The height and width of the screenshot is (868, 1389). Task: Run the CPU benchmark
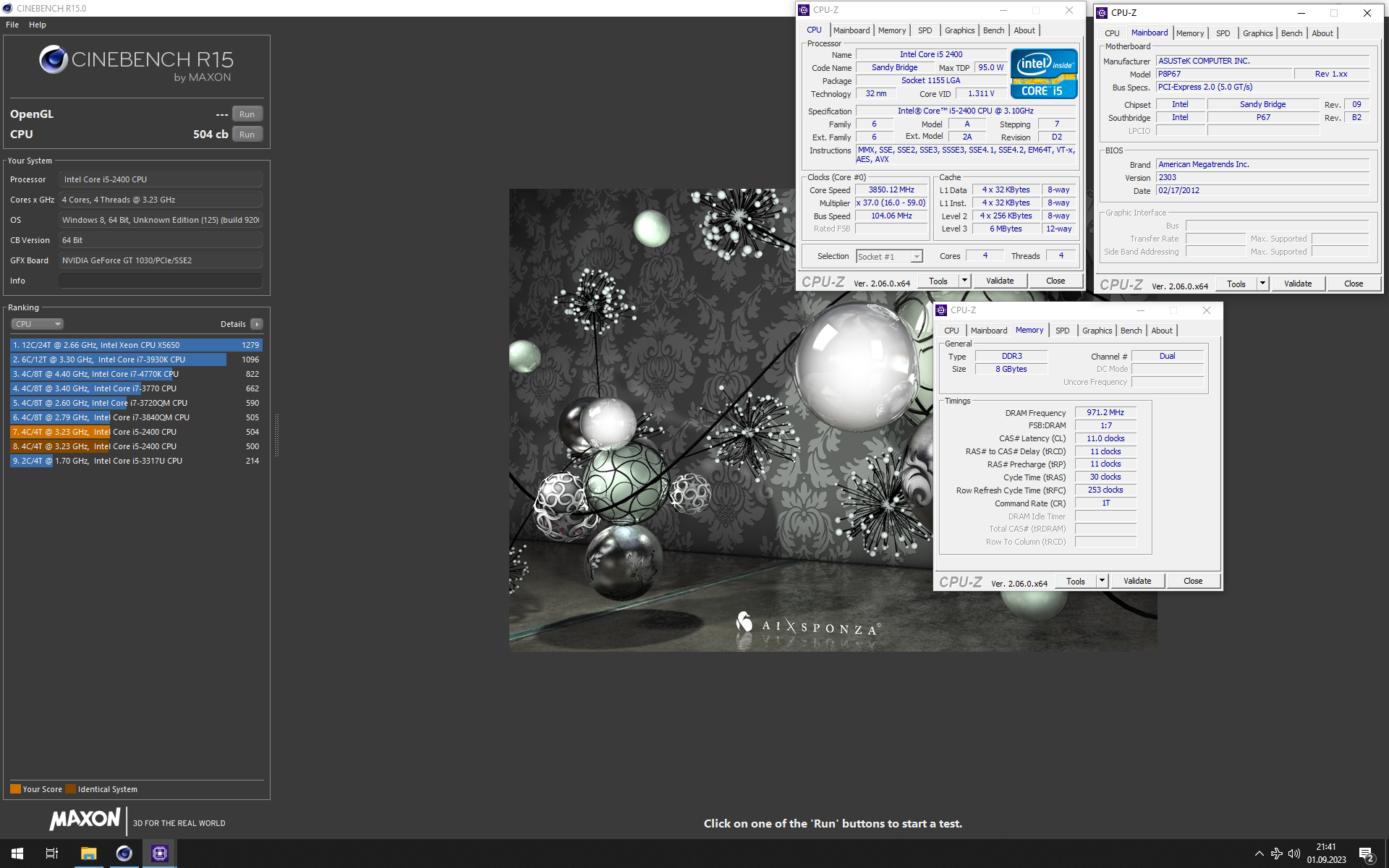(247, 135)
